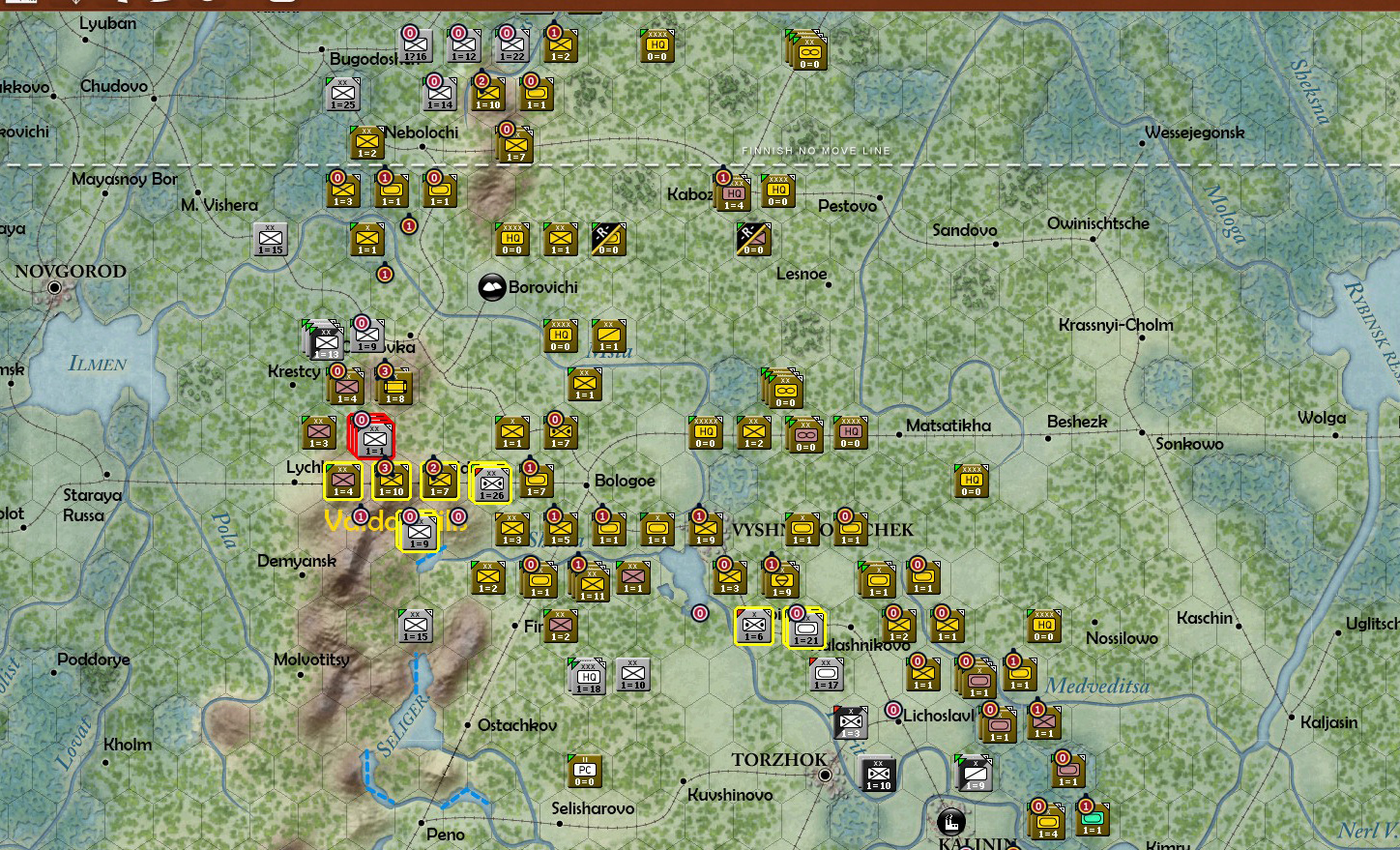Click the Poddorye town label
Image resolution: width=1400 pixels, height=850 pixels.
94,659
